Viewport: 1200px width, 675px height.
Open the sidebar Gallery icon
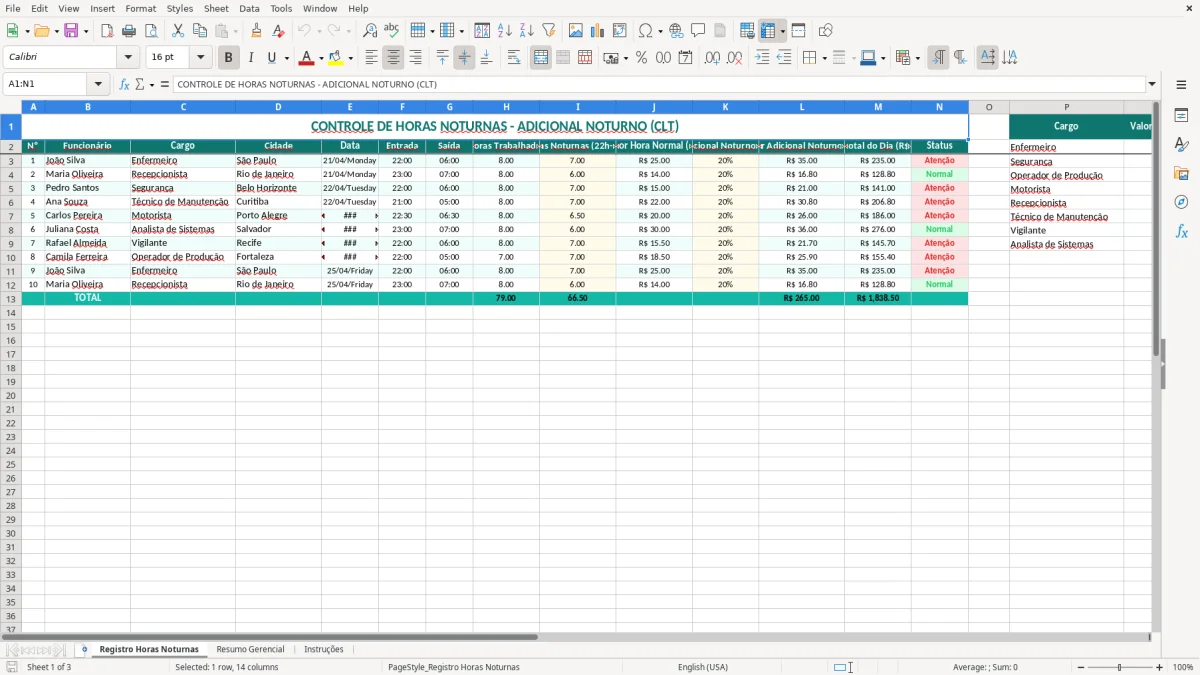pyautogui.click(x=1181, y=173)
